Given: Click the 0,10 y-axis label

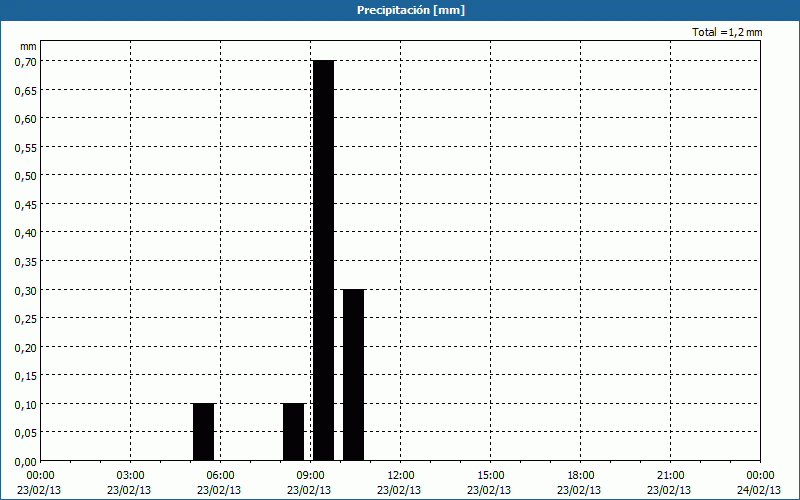Looking at the screenshot, I should tap(26, 404).
